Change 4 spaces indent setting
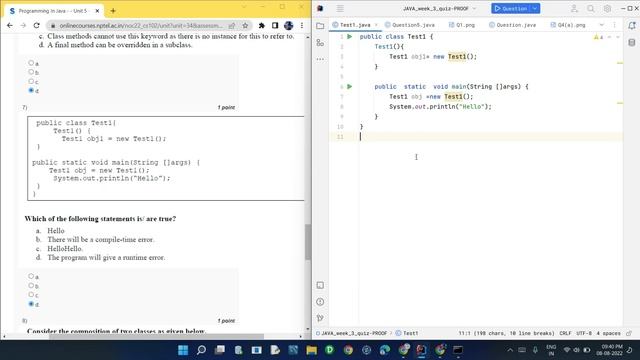 609,333
